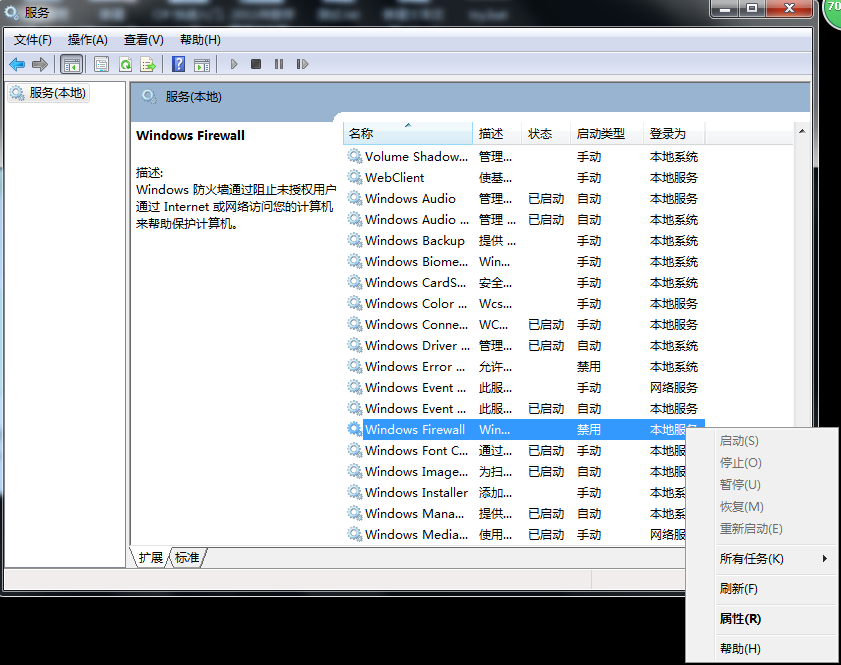This screenshot has width=841, height=665.
Task: Expand 所有任务(K) submenu arrow
Action: tap(824, 558)
